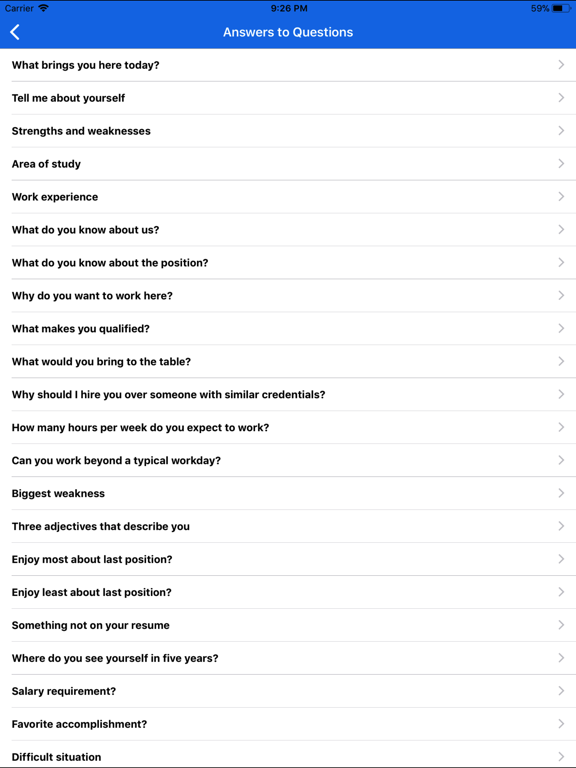Select Three adjectives that describe you
This screenshot has height=768, width=576.
click(x=288, y=526)
